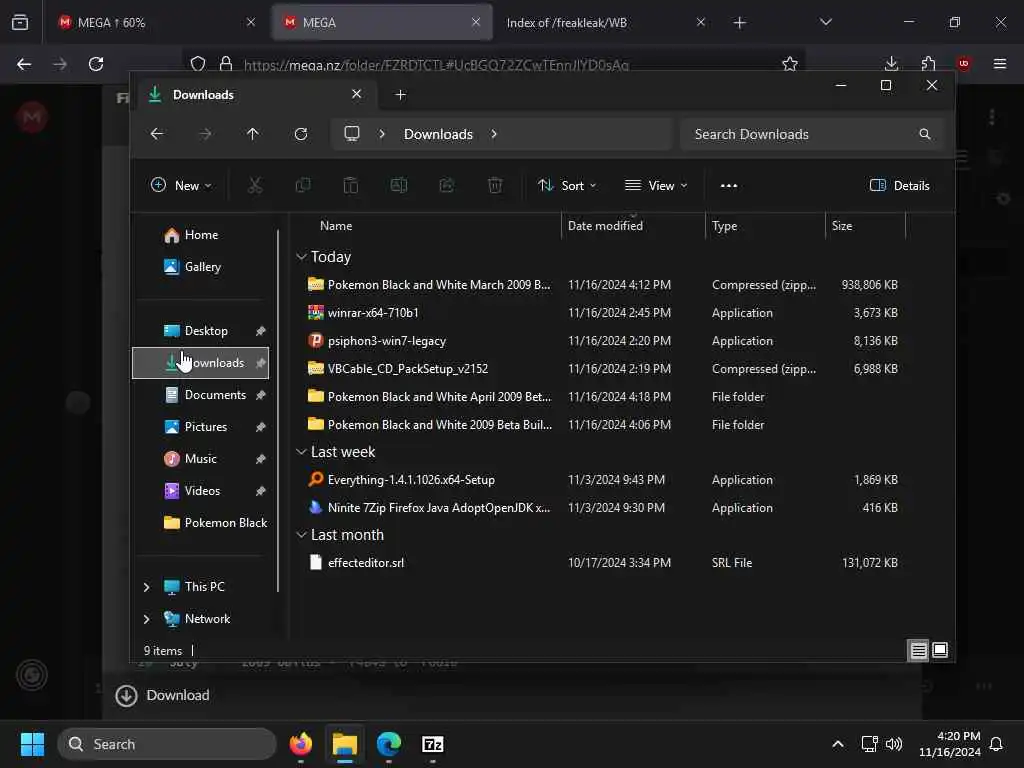Open the Sort dropdown
This screenshot has width=1024, height=768.
(566, 185)
